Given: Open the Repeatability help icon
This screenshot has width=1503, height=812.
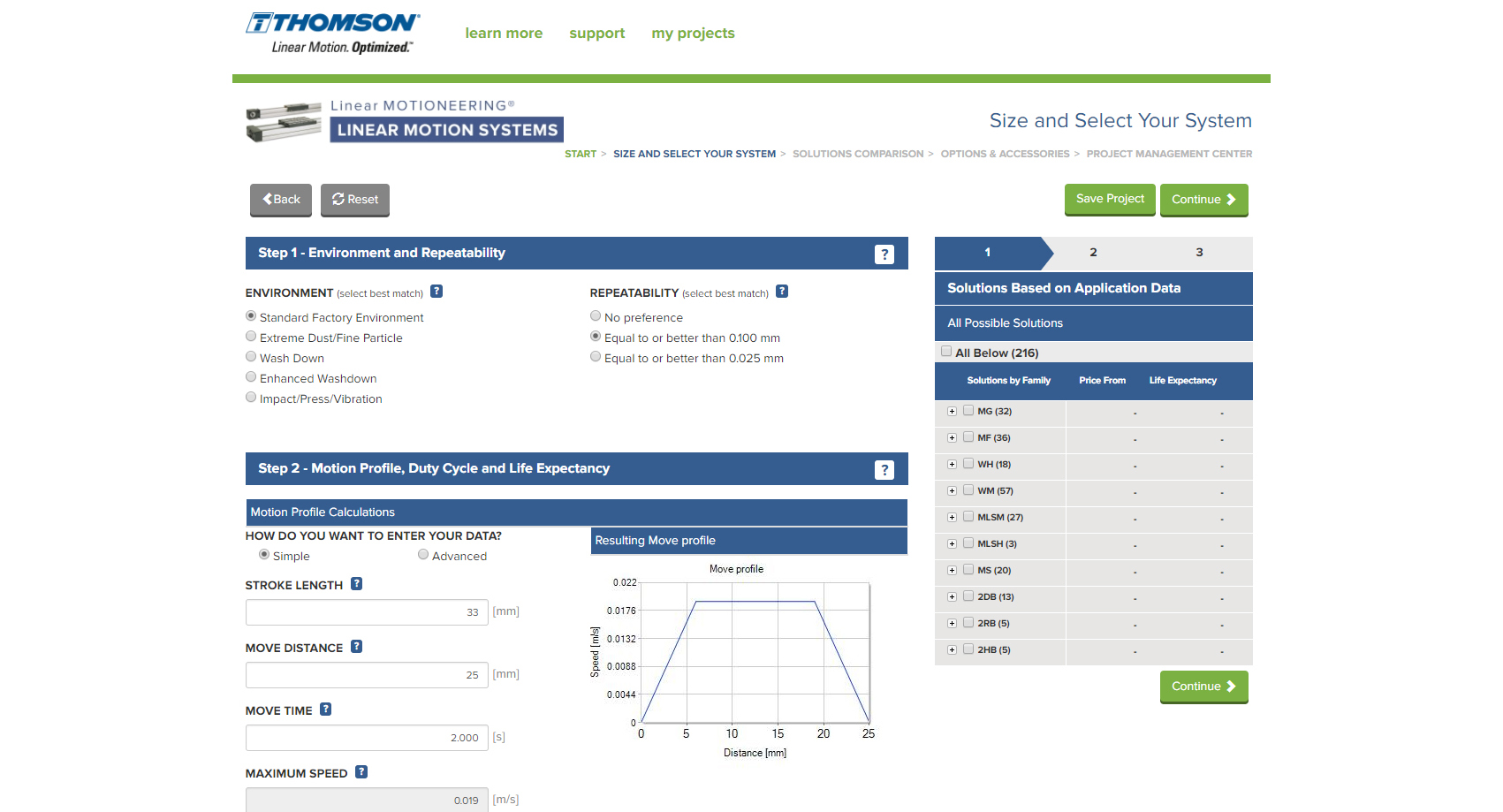Looking at the screenshot, I should [782, 291].
